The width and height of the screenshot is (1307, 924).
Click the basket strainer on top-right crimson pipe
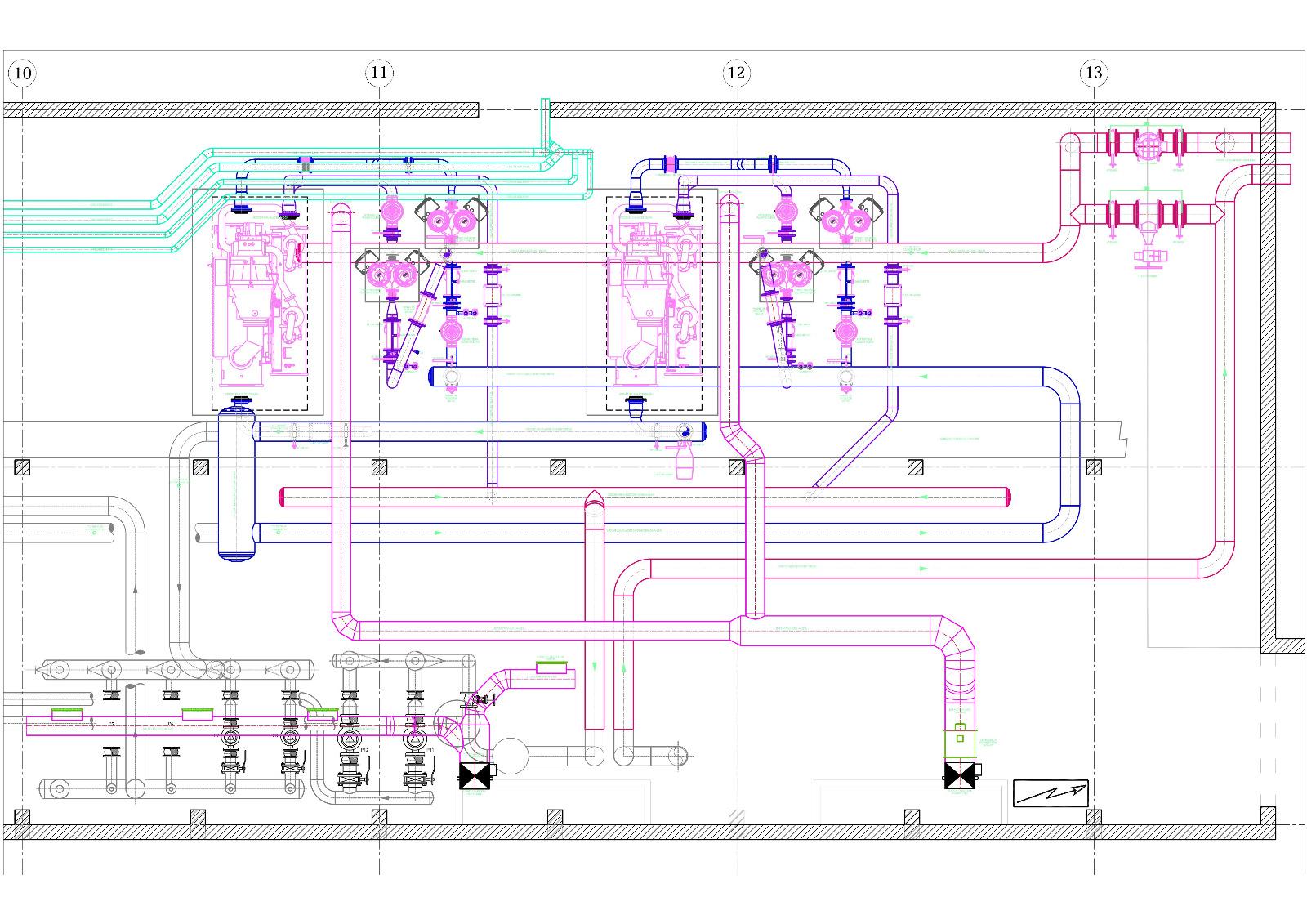click(x=1146, y=145)
